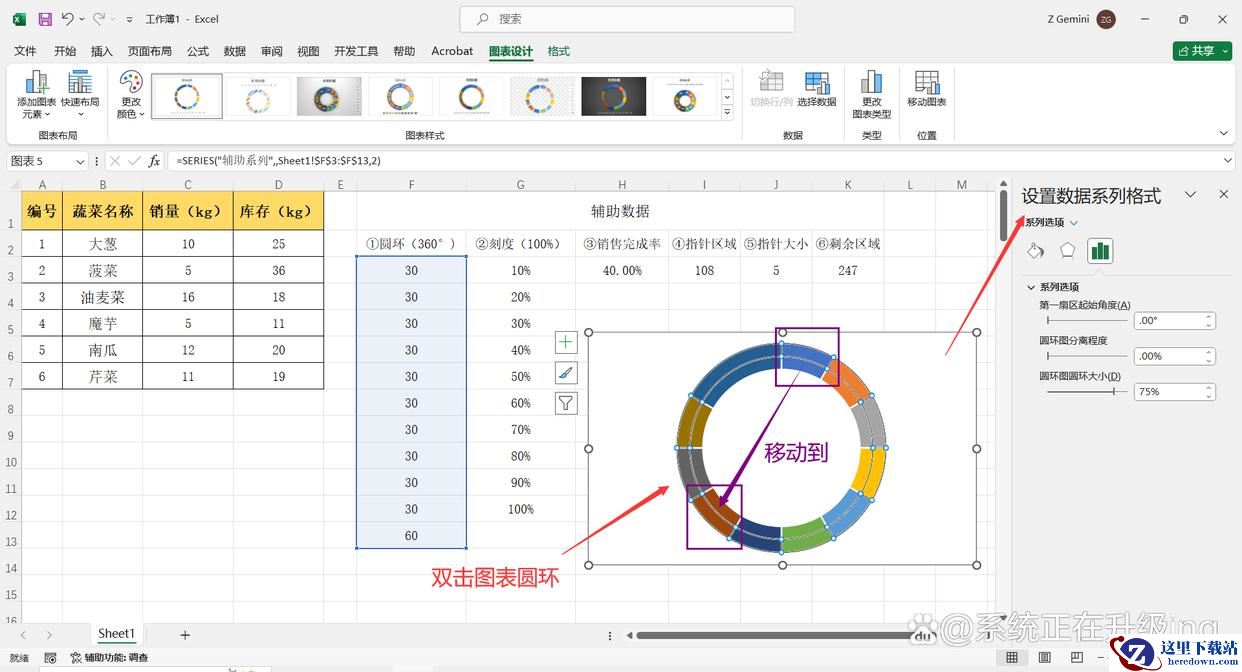
Task: Switch to the 格式 ribbon tab
Action: 559,51
